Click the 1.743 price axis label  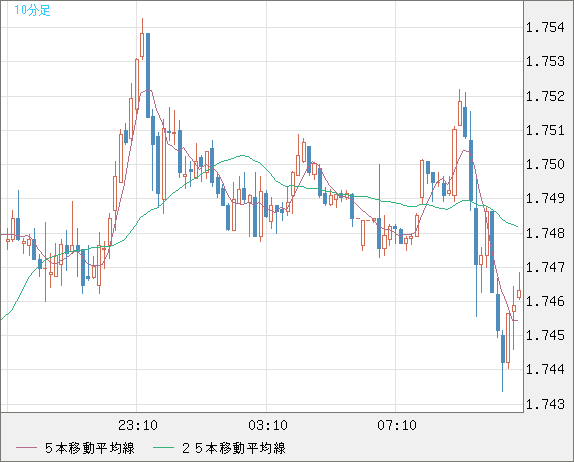point(545,404)
